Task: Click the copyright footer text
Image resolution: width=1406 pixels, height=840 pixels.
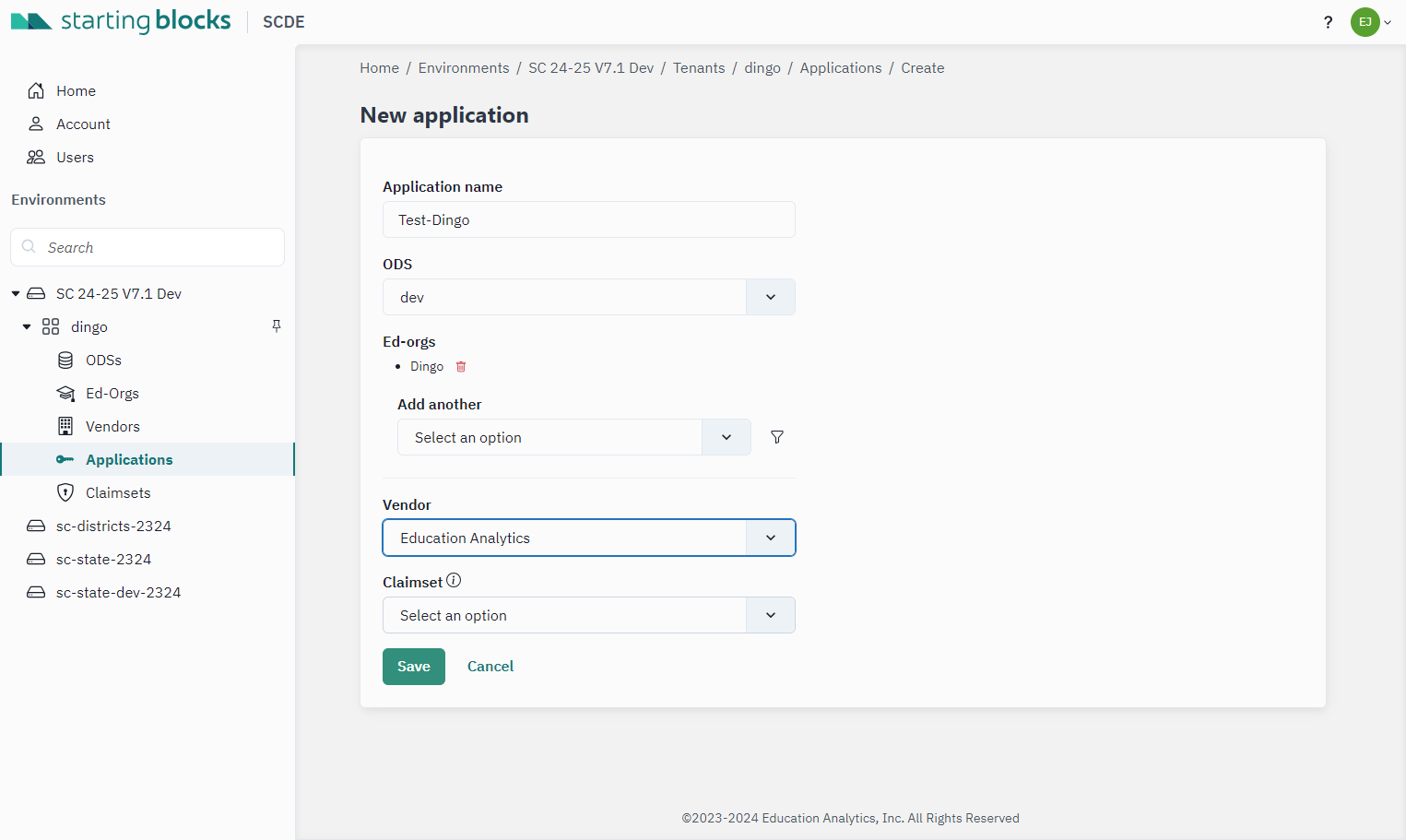Action: pyautogui.click(x=850, y=818)
